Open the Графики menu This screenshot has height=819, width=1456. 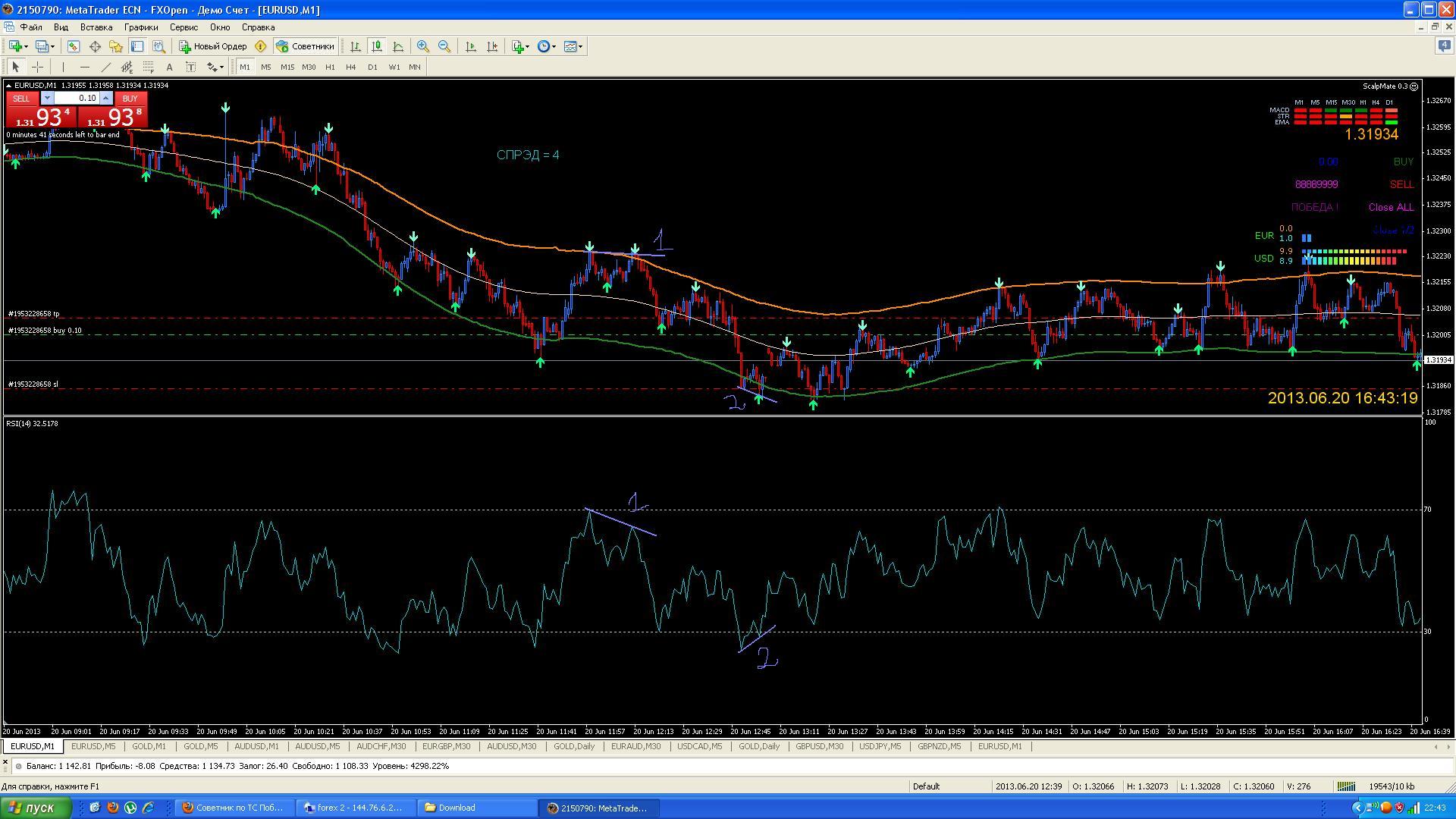[141, 27]
